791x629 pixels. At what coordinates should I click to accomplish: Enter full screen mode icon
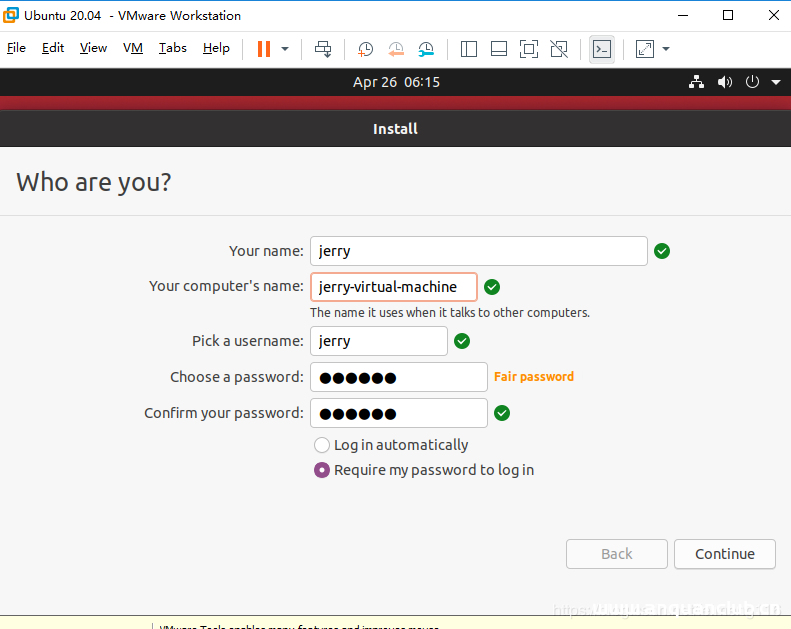529,49
